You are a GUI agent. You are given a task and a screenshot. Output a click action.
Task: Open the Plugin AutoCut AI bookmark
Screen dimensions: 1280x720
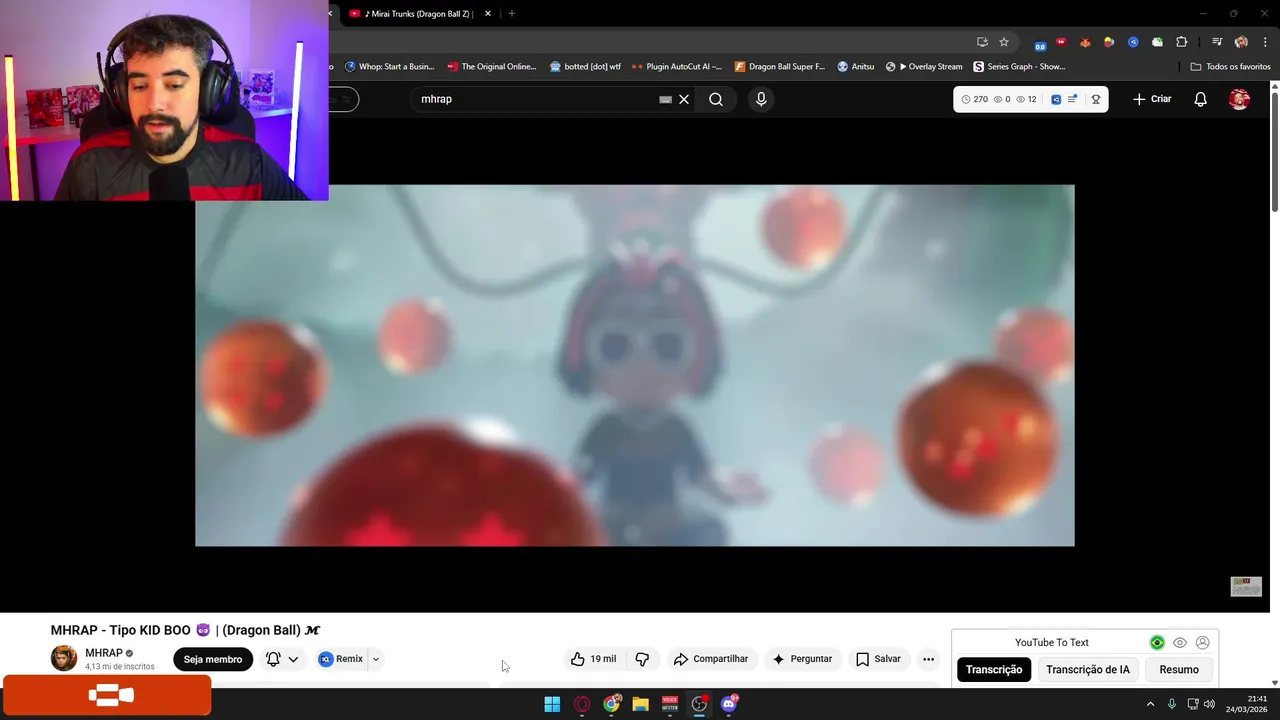[677, 67]
